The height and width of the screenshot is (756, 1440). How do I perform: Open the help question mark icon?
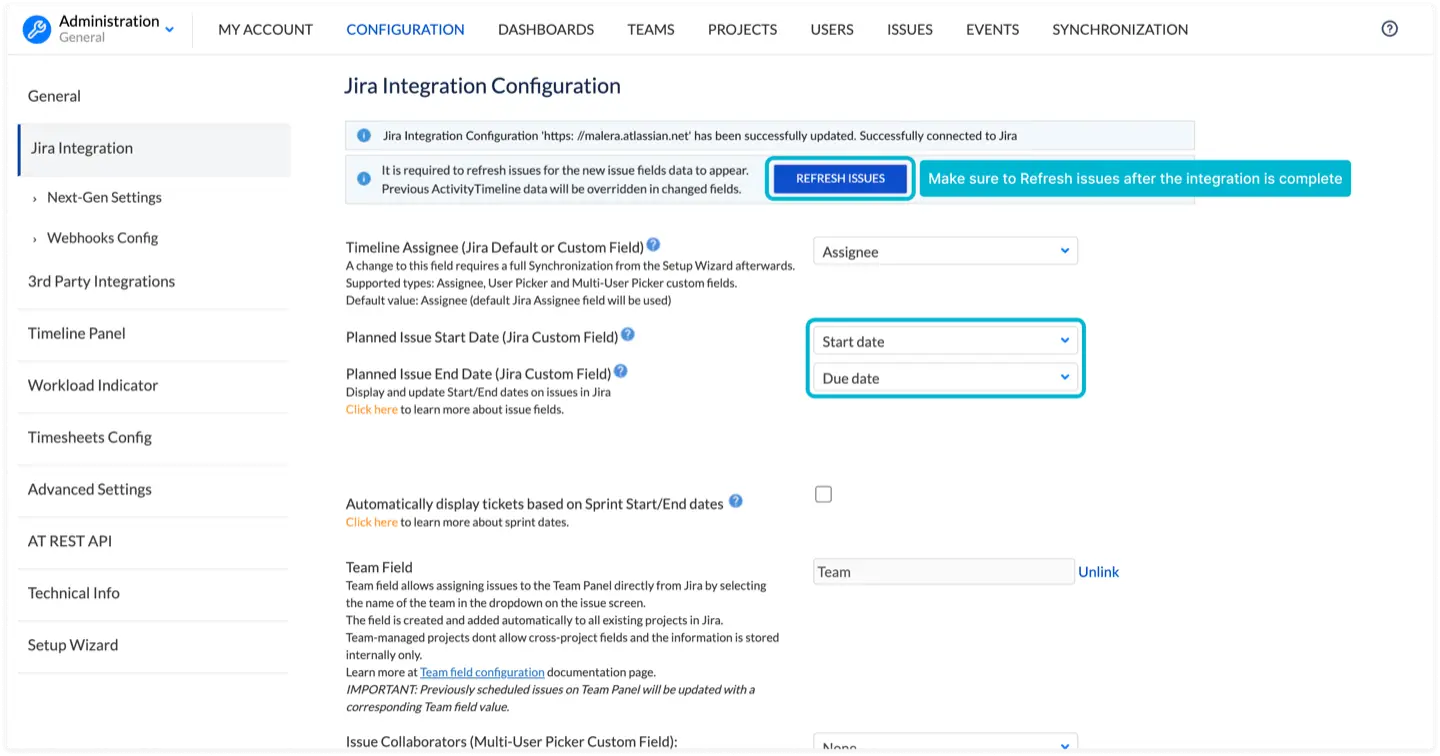1389,29
